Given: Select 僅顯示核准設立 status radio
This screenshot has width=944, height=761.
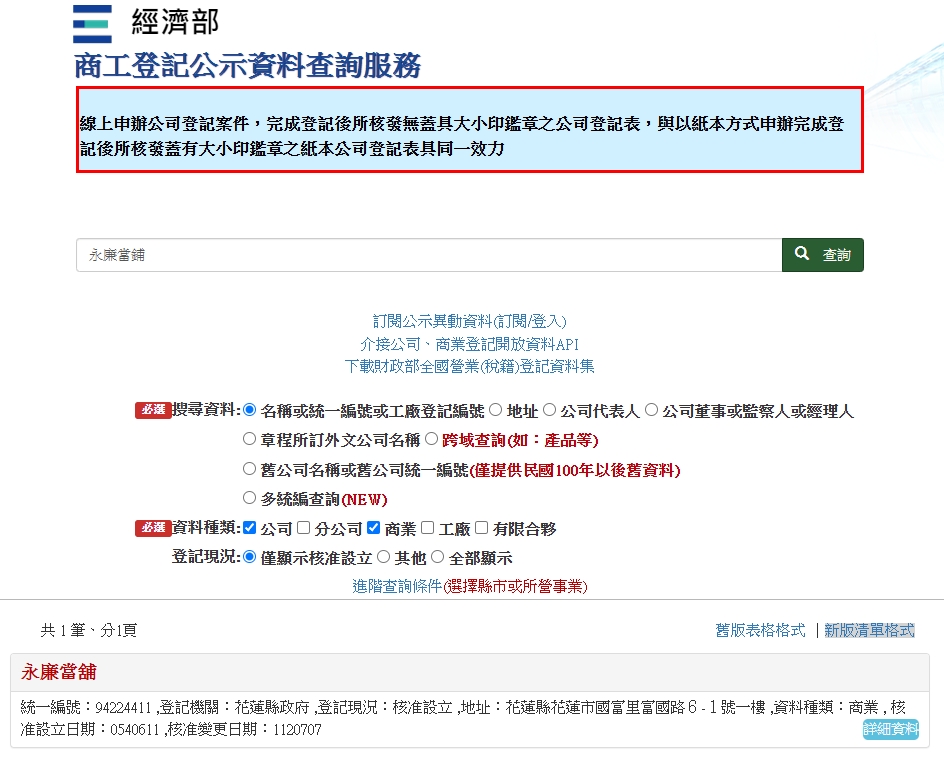Looking at the screenshot, I should tap(249, 557).
